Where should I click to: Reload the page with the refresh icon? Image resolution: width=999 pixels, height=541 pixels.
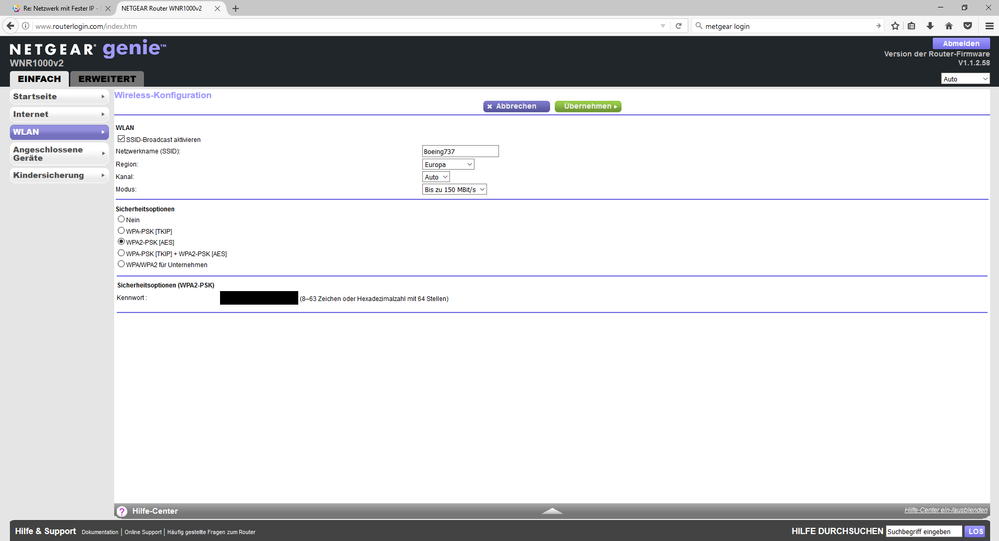coord(679,26)
